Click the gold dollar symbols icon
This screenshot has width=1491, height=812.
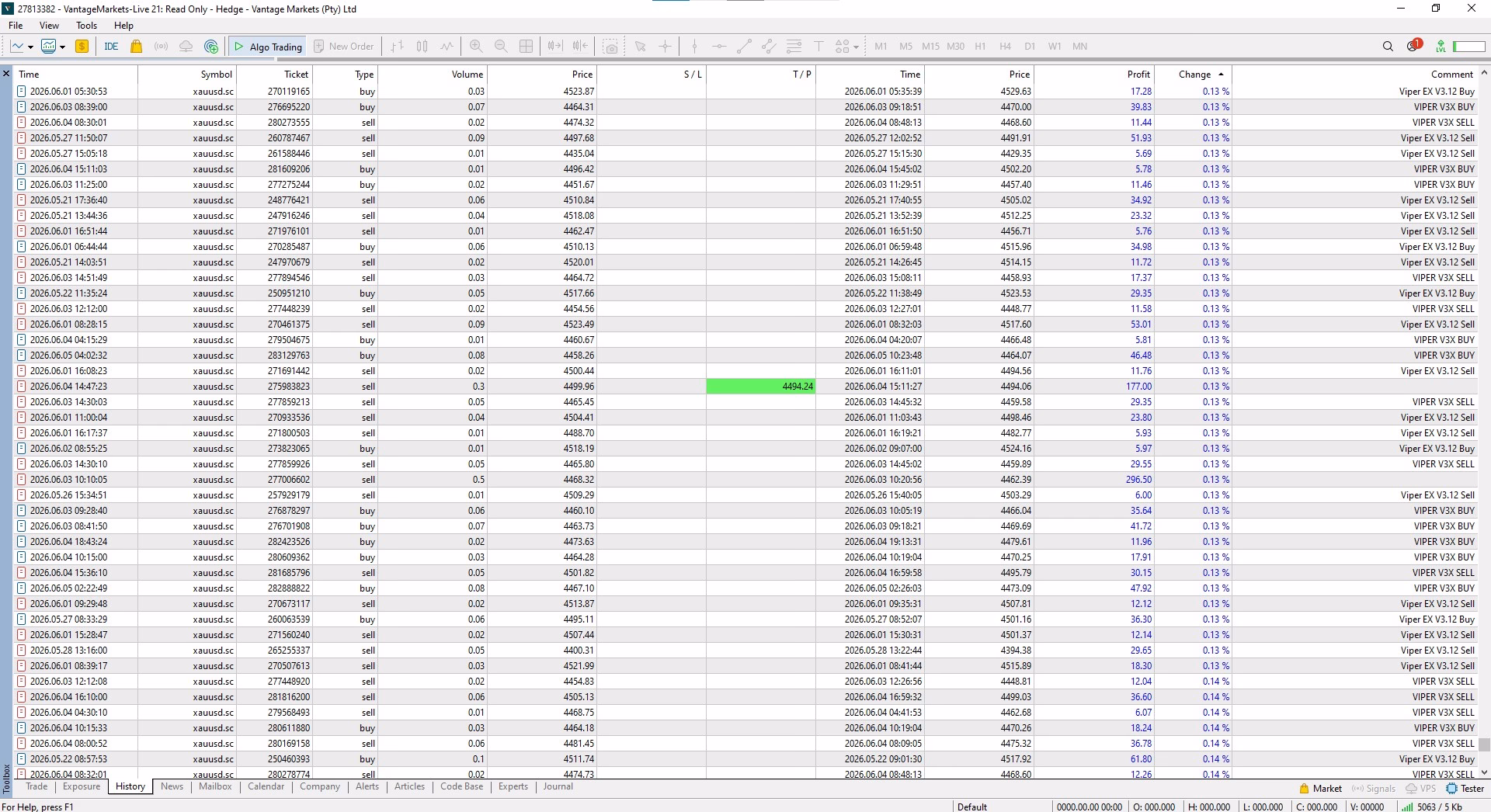pyautogui.click(x=82, y=47)
